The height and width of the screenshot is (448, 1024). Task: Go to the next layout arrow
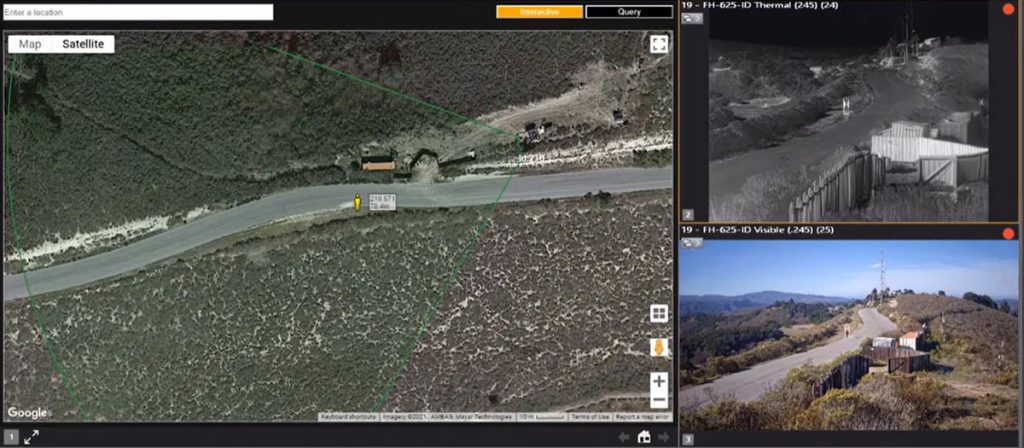pyautogui.click(x=663, y=437)
